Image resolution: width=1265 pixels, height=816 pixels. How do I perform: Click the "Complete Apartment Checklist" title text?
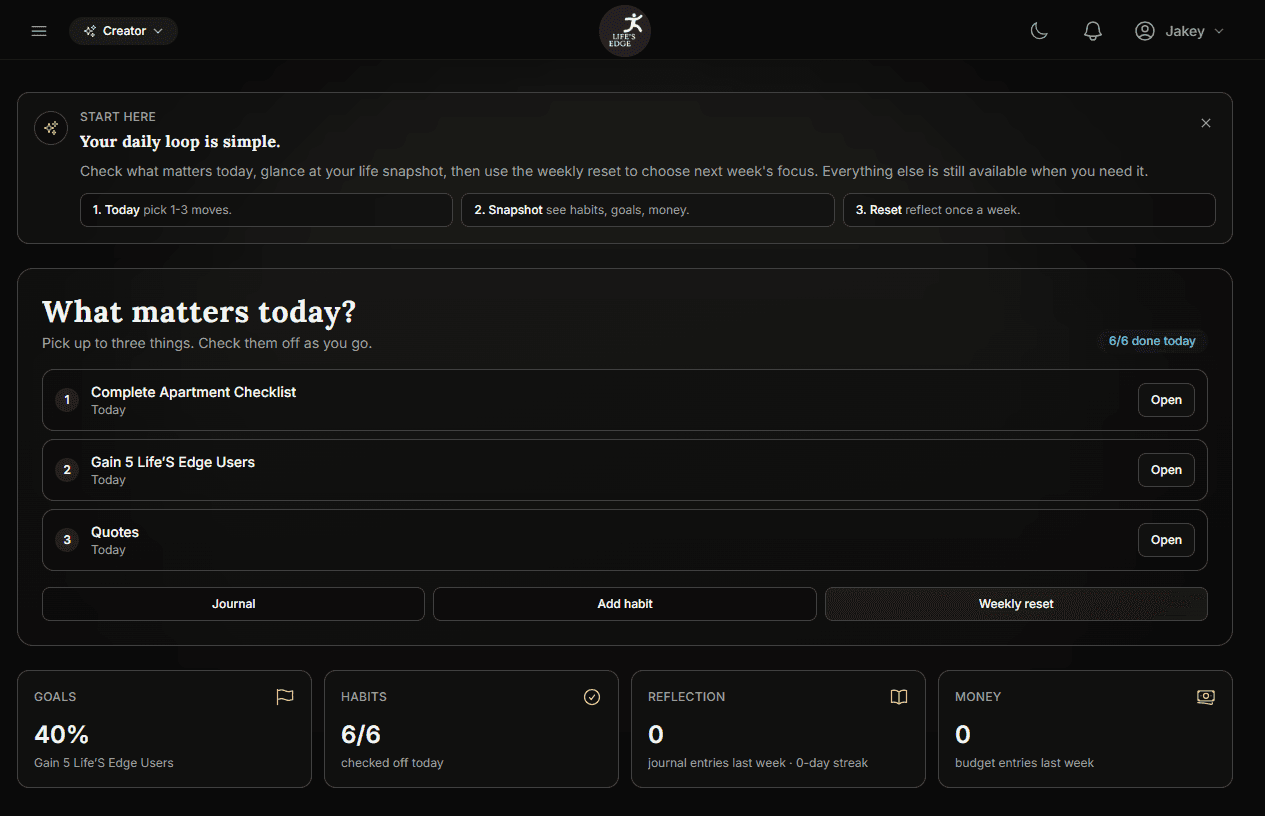(x=193, y=392)
